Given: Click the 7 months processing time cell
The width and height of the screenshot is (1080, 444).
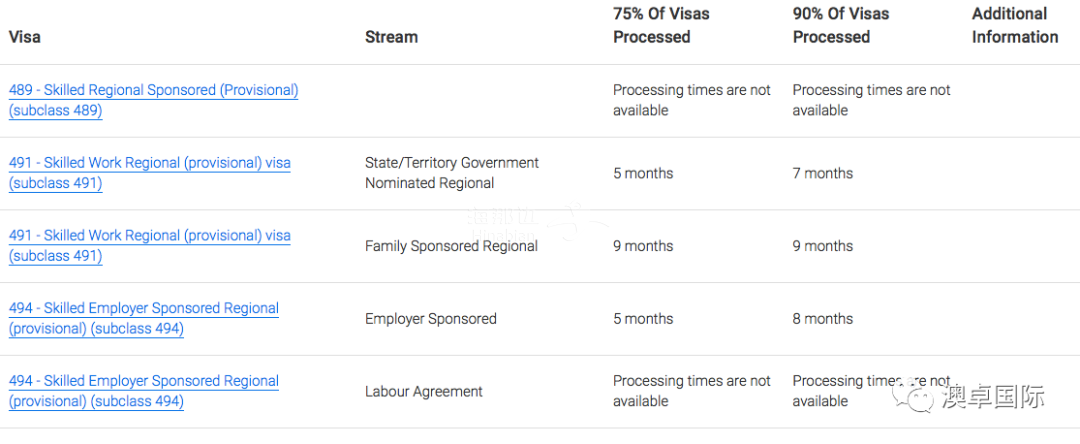Looking at the screenshot, I should [823, 173].
